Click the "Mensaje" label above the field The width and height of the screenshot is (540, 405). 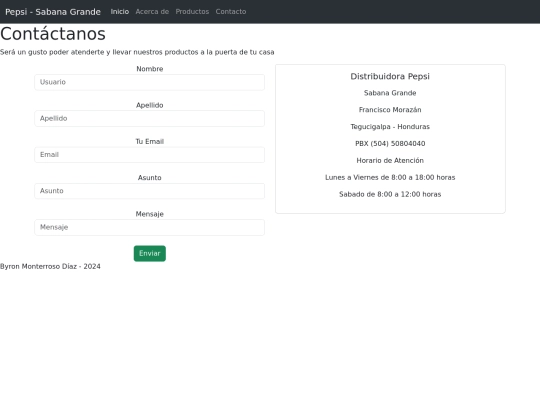pyautogui.click(x=149, y=214)
